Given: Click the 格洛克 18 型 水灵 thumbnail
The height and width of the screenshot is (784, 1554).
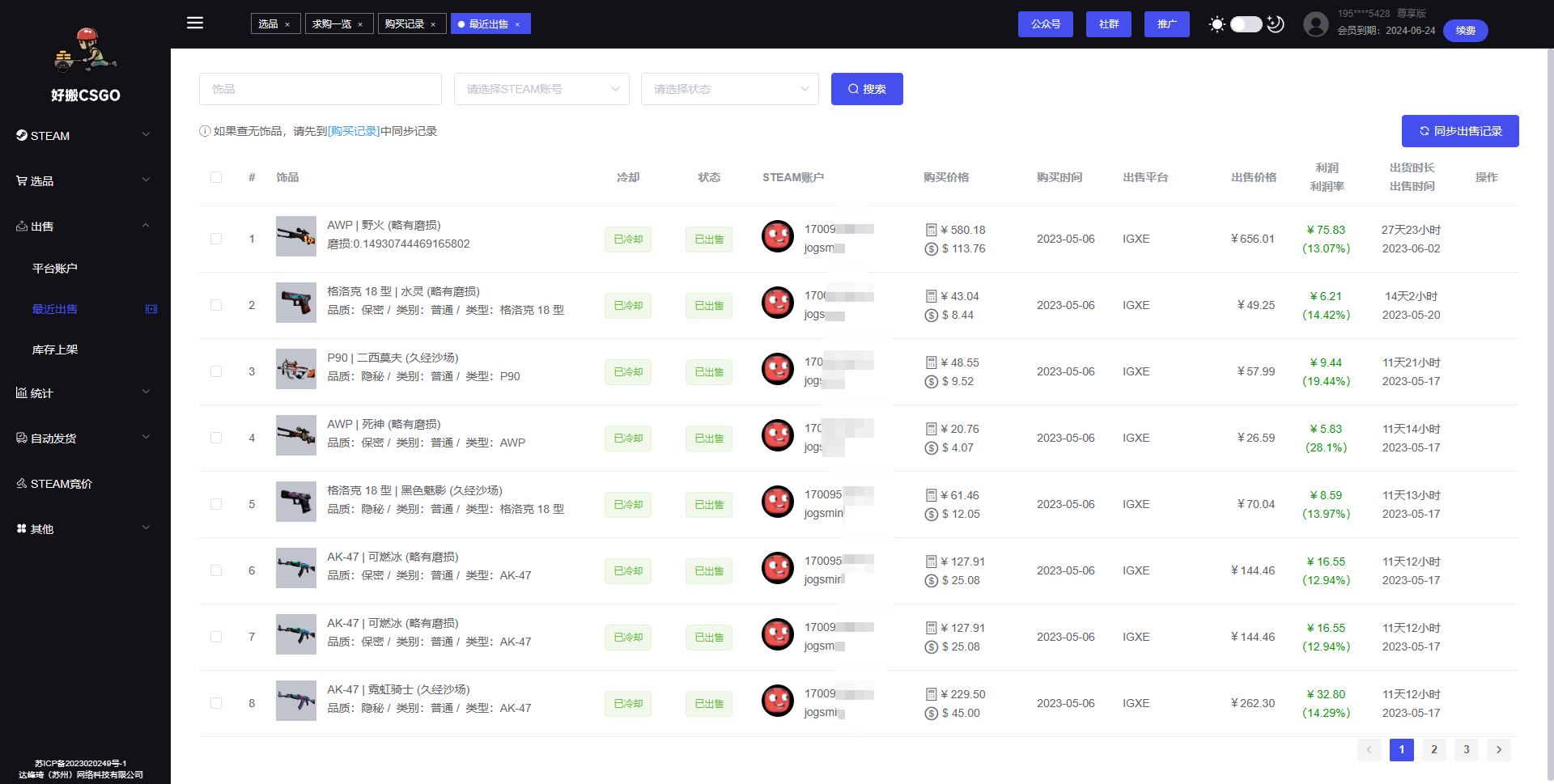Looking at the screenshot, I should [296, 303].
